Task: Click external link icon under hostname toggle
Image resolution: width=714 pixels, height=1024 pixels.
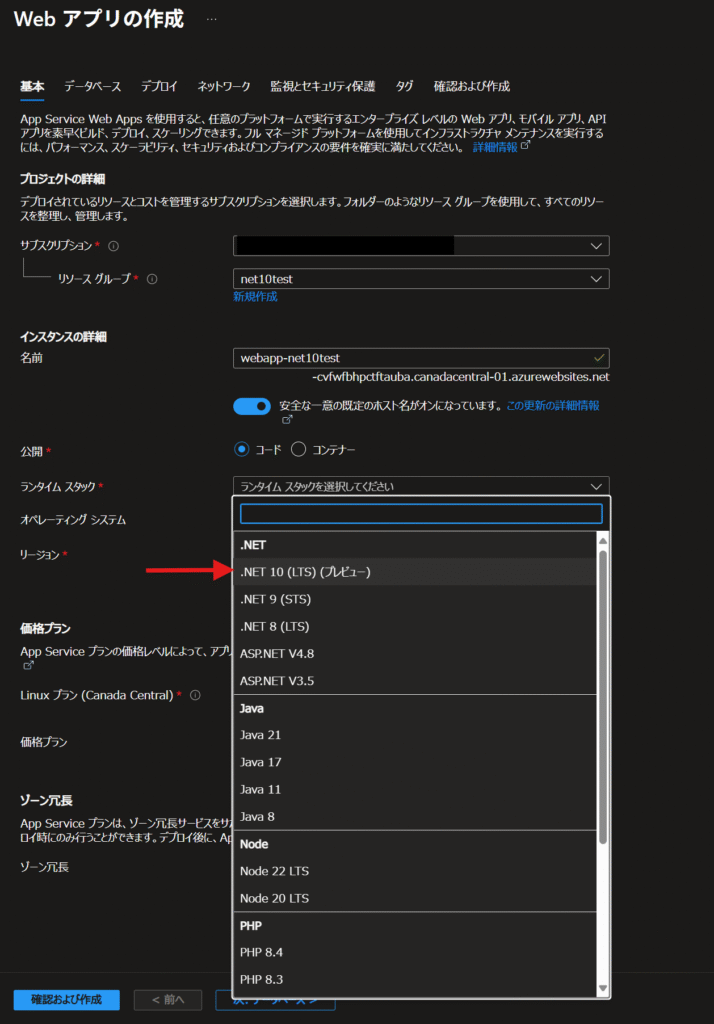Action: click(287, 419)
